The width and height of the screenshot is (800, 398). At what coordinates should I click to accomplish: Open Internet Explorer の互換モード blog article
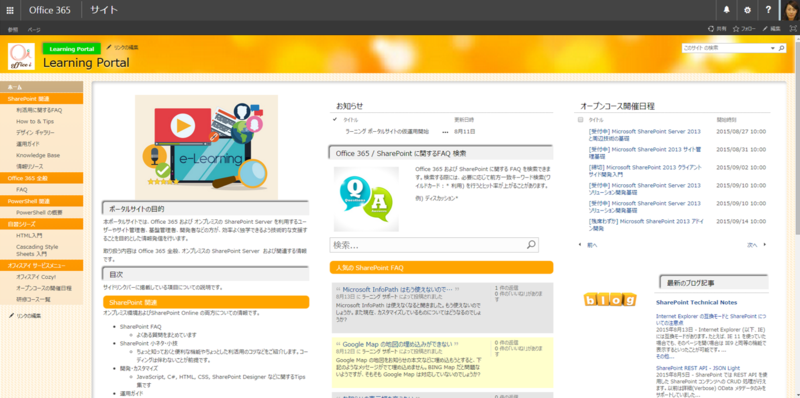tap(711, 319)
